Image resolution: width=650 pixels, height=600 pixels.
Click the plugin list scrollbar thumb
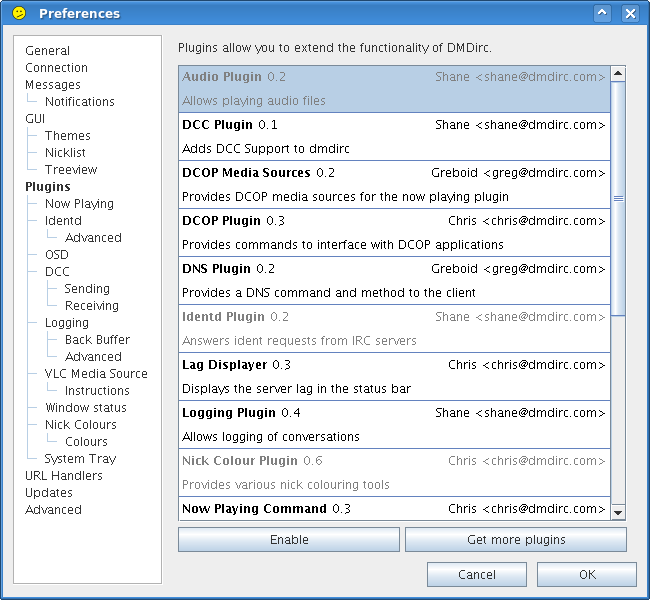(x=618, y=199)
